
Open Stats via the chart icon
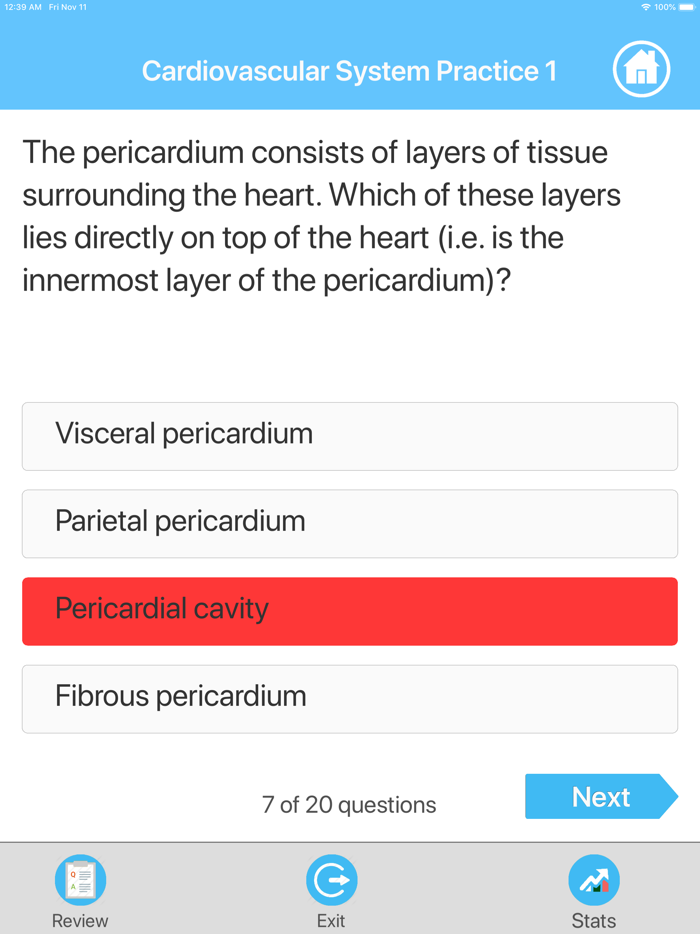594,879
